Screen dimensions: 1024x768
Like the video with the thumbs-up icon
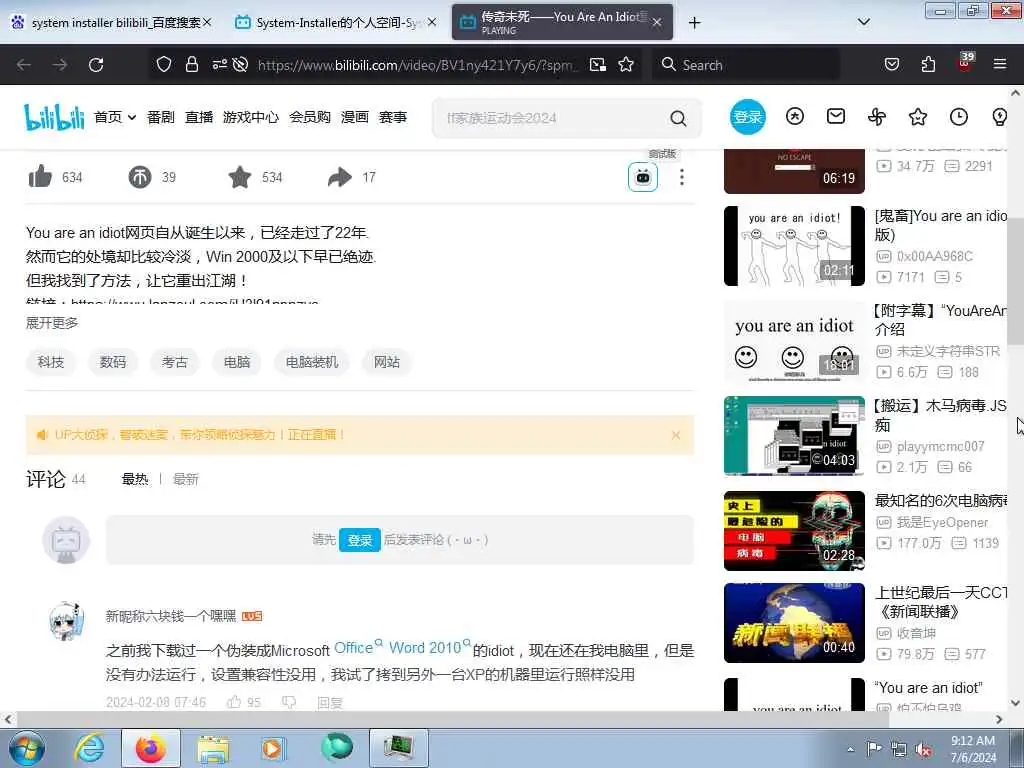click(x=40, y=177)
